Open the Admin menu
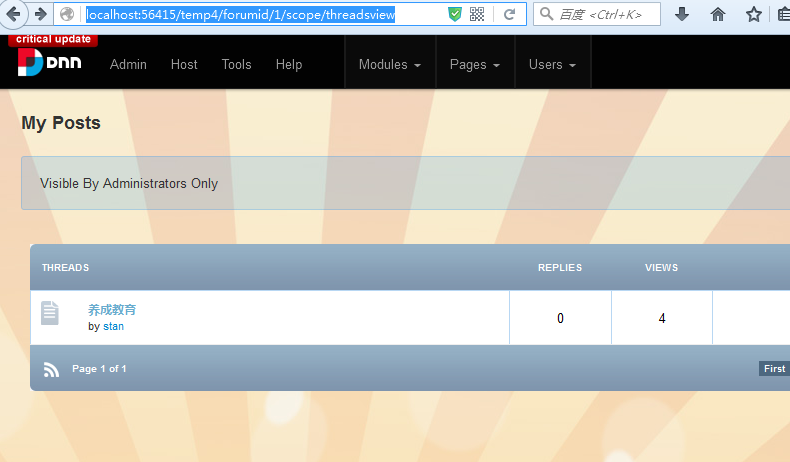The height and width of the screenshot is (462, 790). tap(128, 64)
